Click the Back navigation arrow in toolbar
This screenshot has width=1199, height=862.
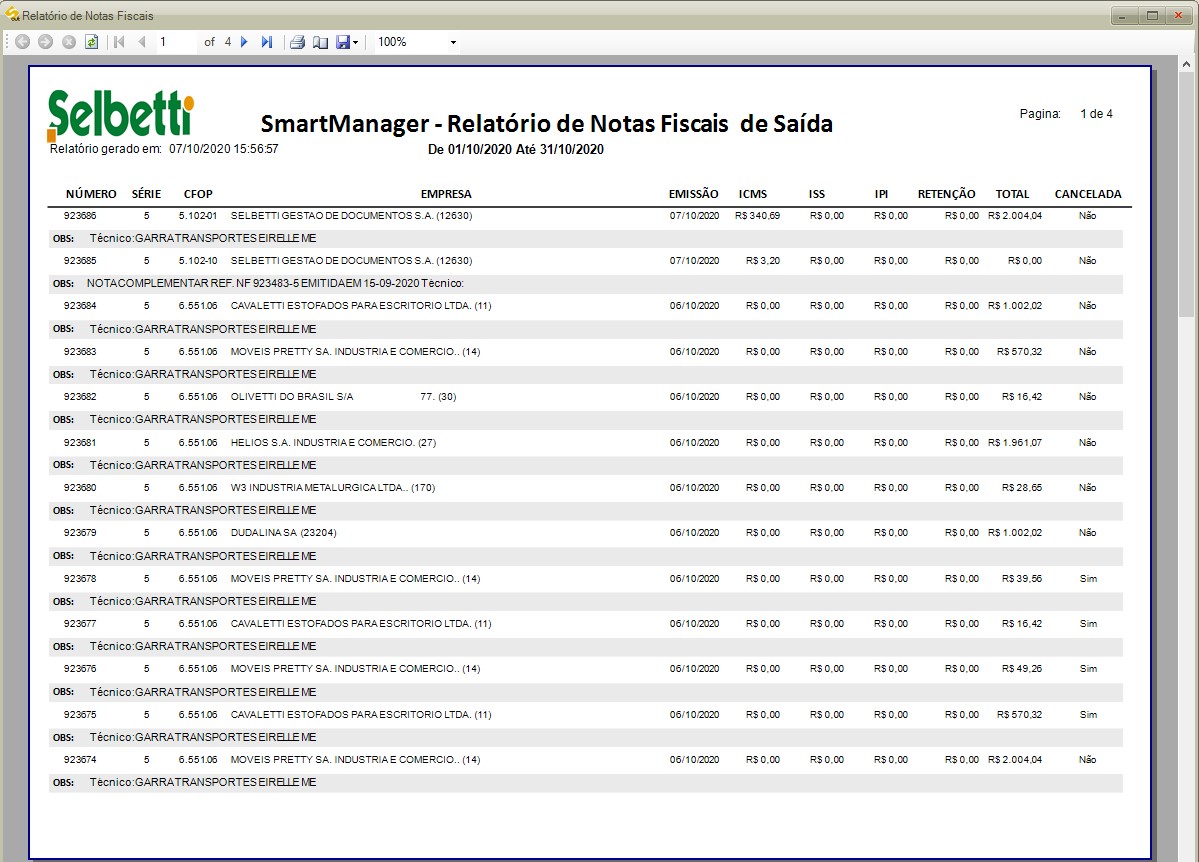click(23, 42)
